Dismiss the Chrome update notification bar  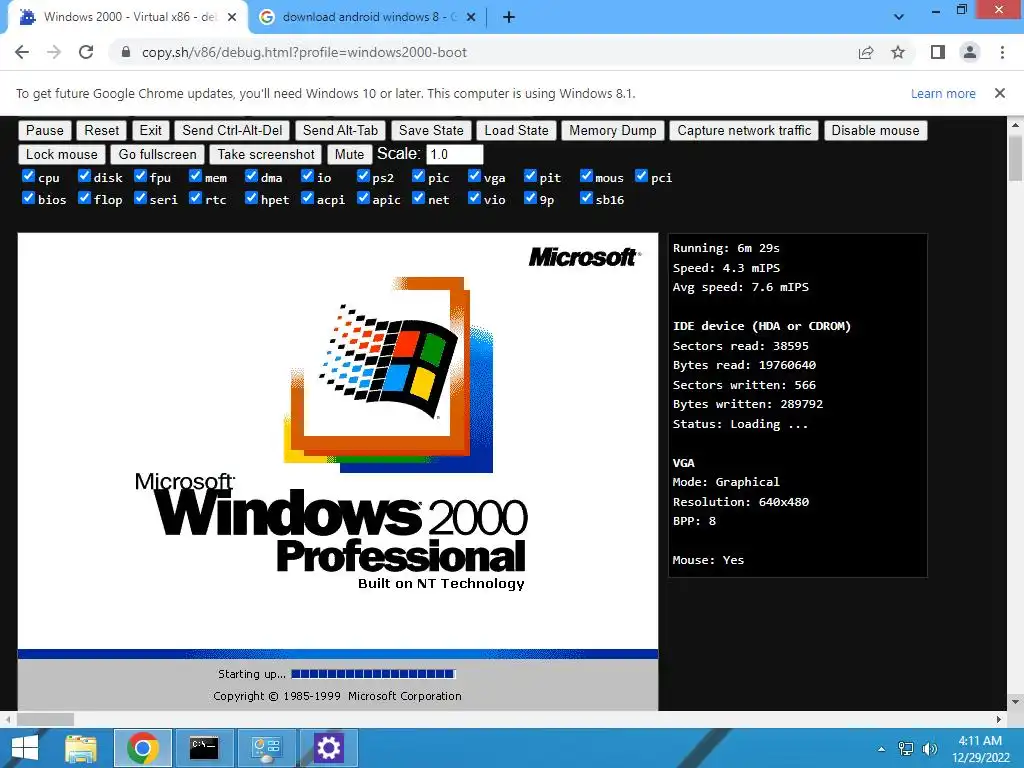click(x=999, y=93)
